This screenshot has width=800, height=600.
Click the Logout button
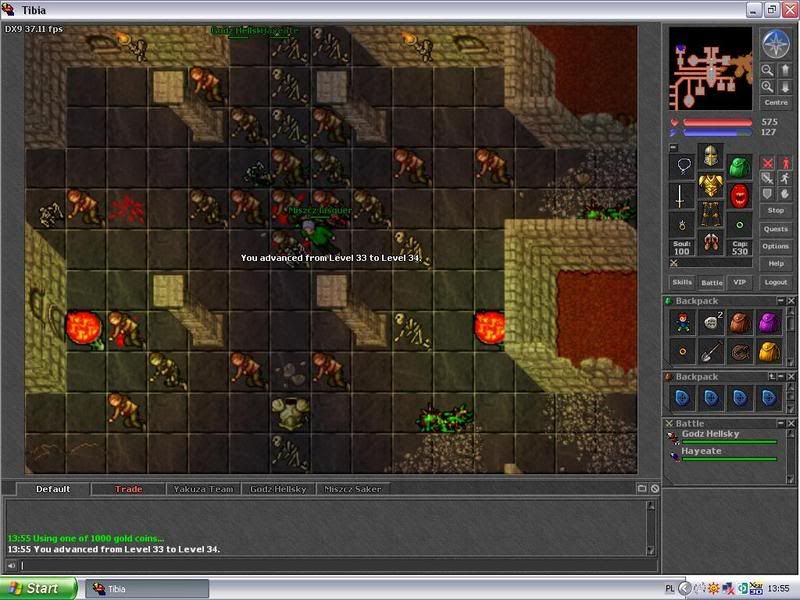point(776,282)
